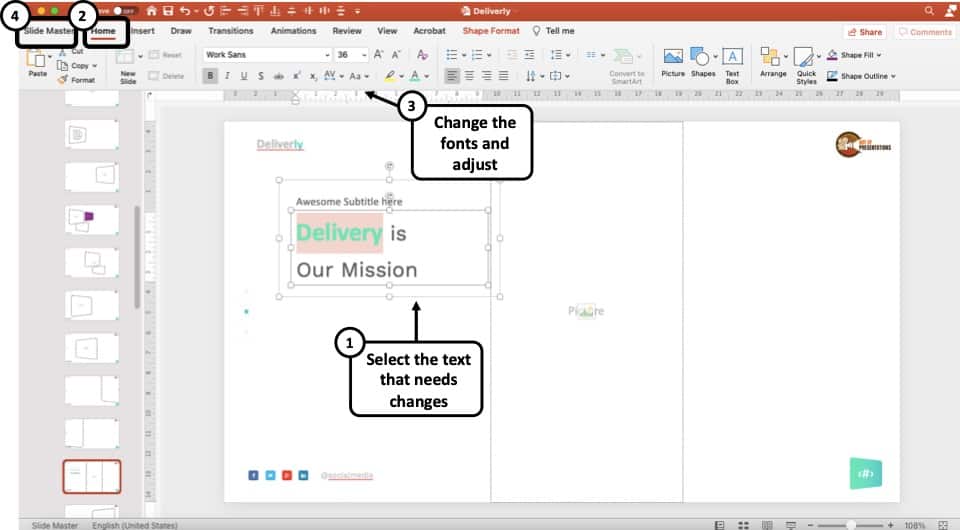Open the View tab

pos(387,31)
